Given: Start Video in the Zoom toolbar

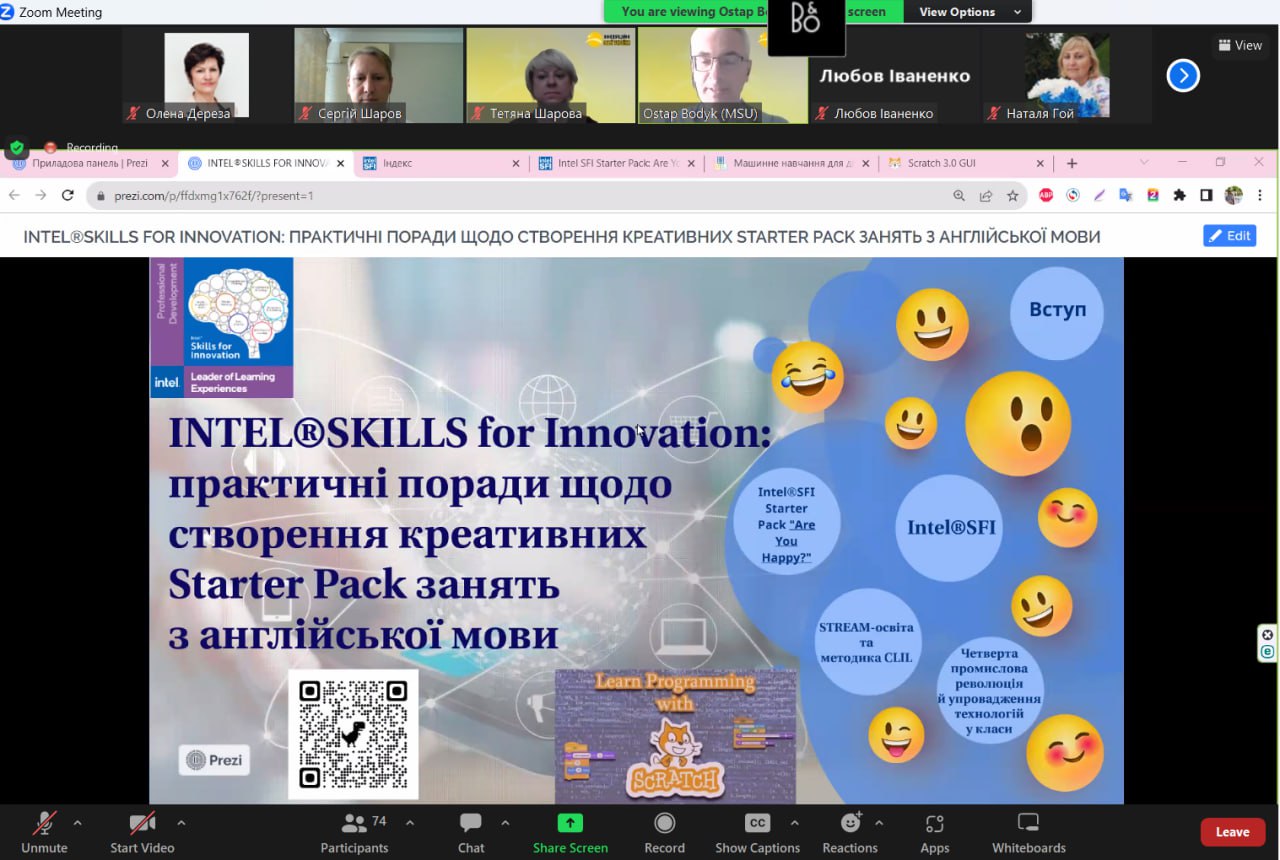Looking at the screenshot, I should [142, 832].
